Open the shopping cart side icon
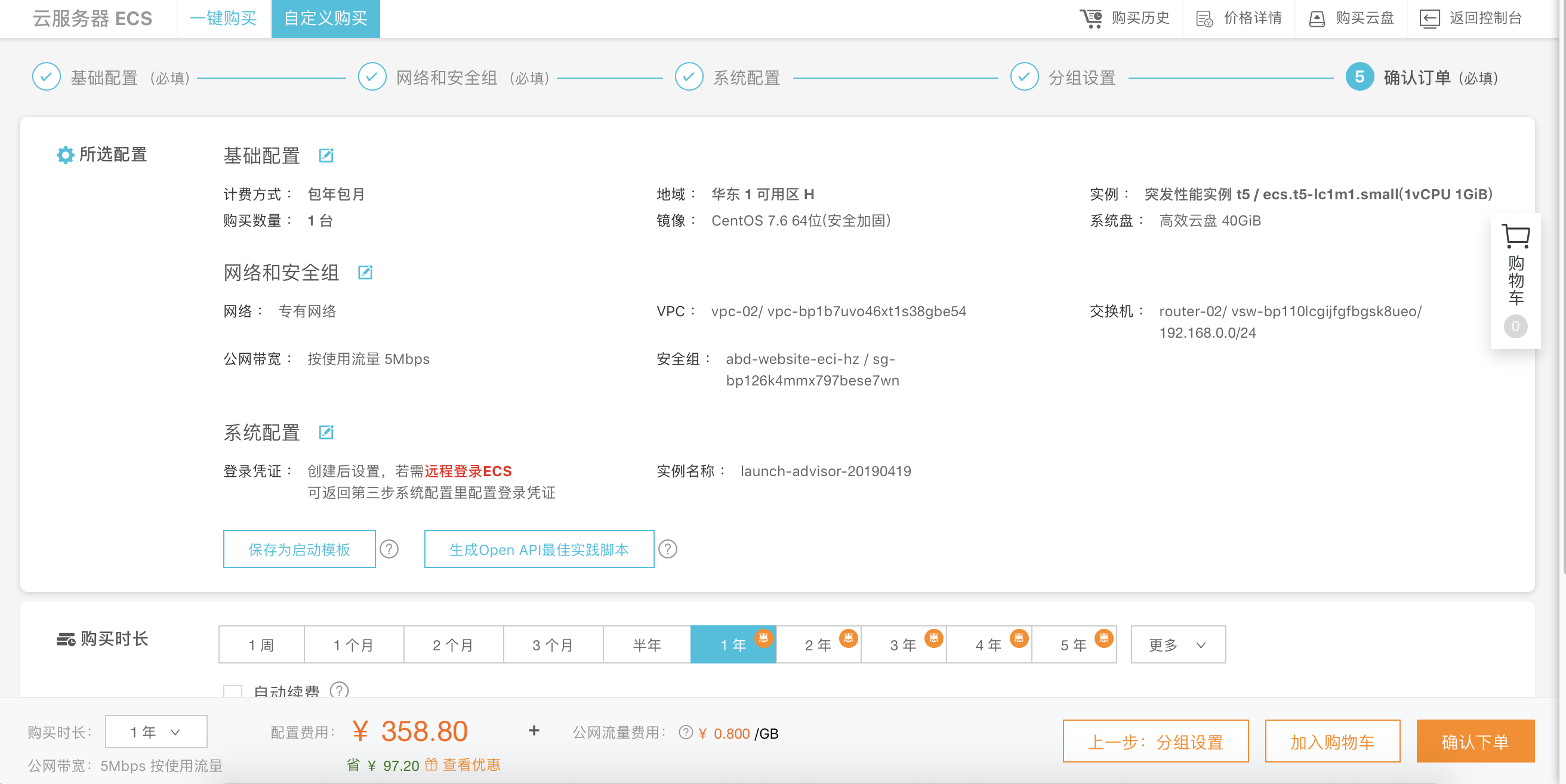The width and height of the screenshot is (1566, 784). pos(1515,236)
